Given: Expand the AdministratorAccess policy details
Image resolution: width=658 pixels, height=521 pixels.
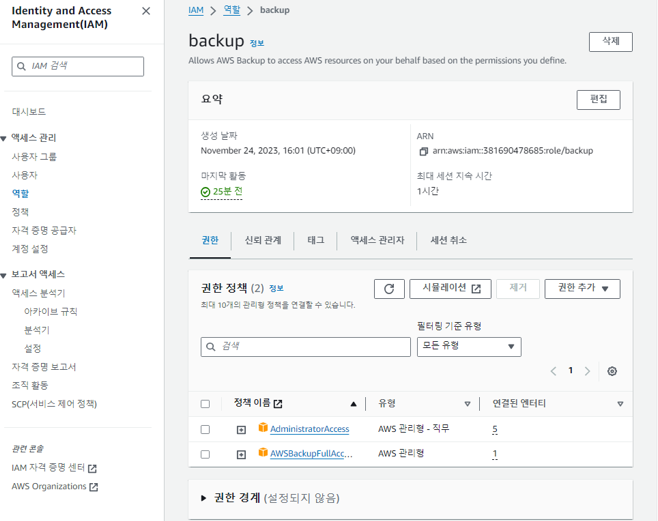Looking at the screenshot, I should click(241, 430).
